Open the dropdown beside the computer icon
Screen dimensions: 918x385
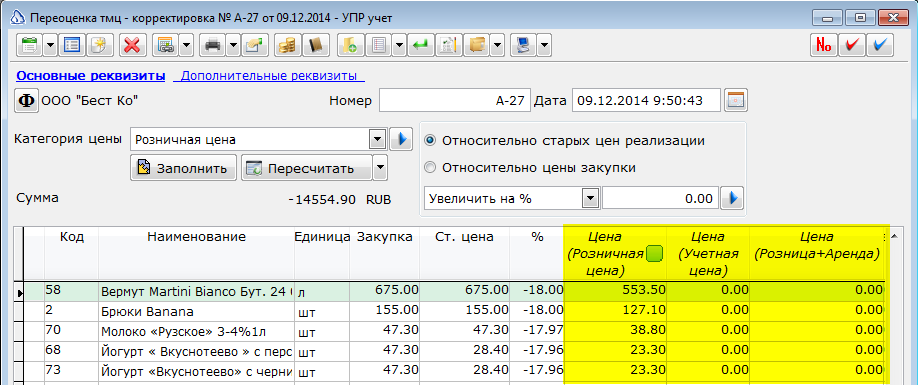click(544, 45)
